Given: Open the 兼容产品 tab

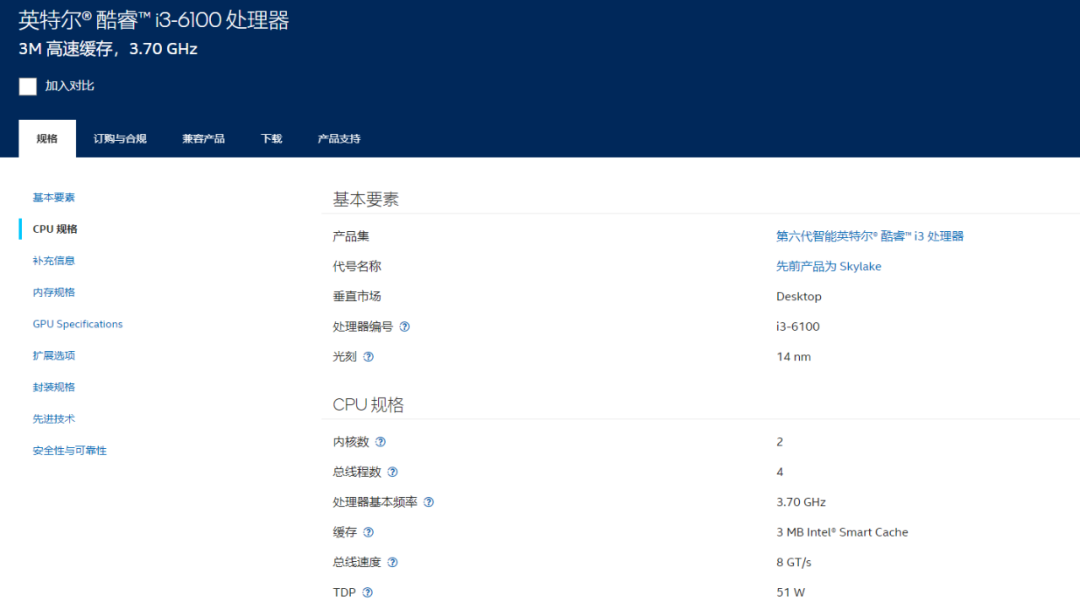Looking at the screenshot, I should coord(203,138).
